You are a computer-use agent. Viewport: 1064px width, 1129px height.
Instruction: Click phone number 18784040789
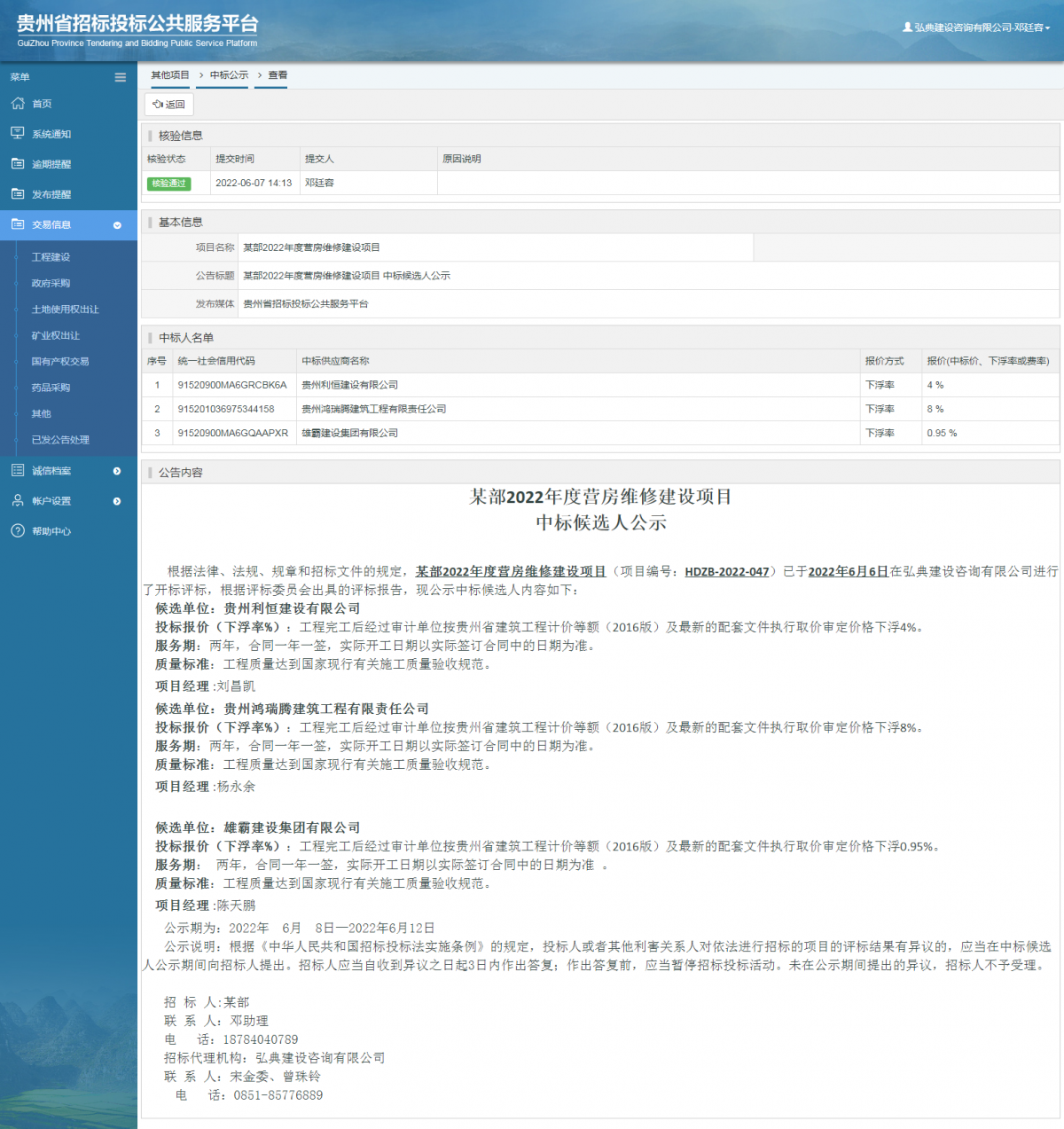[x=261, y=1039]
